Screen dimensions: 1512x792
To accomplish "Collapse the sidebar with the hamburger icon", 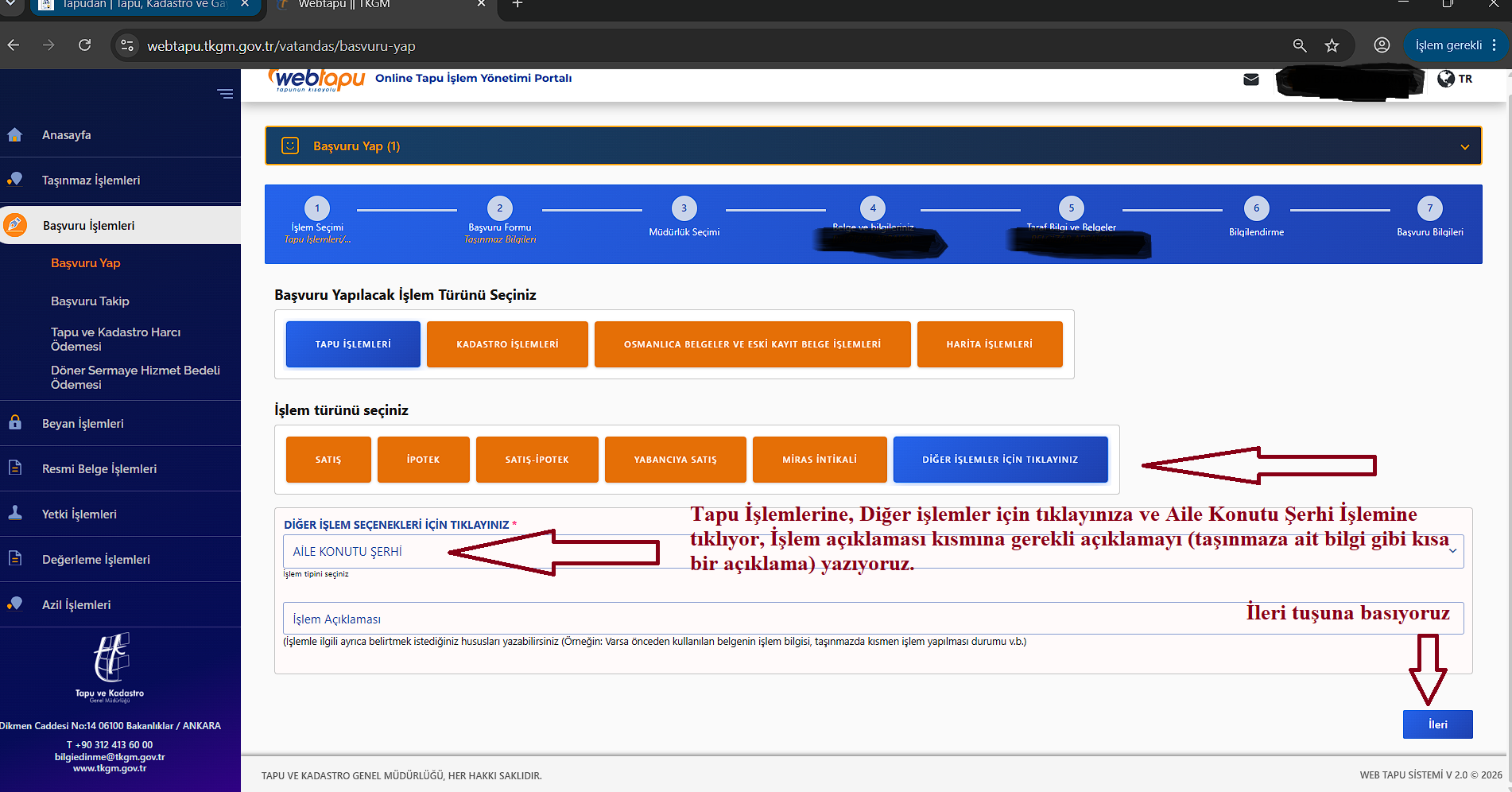I will (225, 94).
